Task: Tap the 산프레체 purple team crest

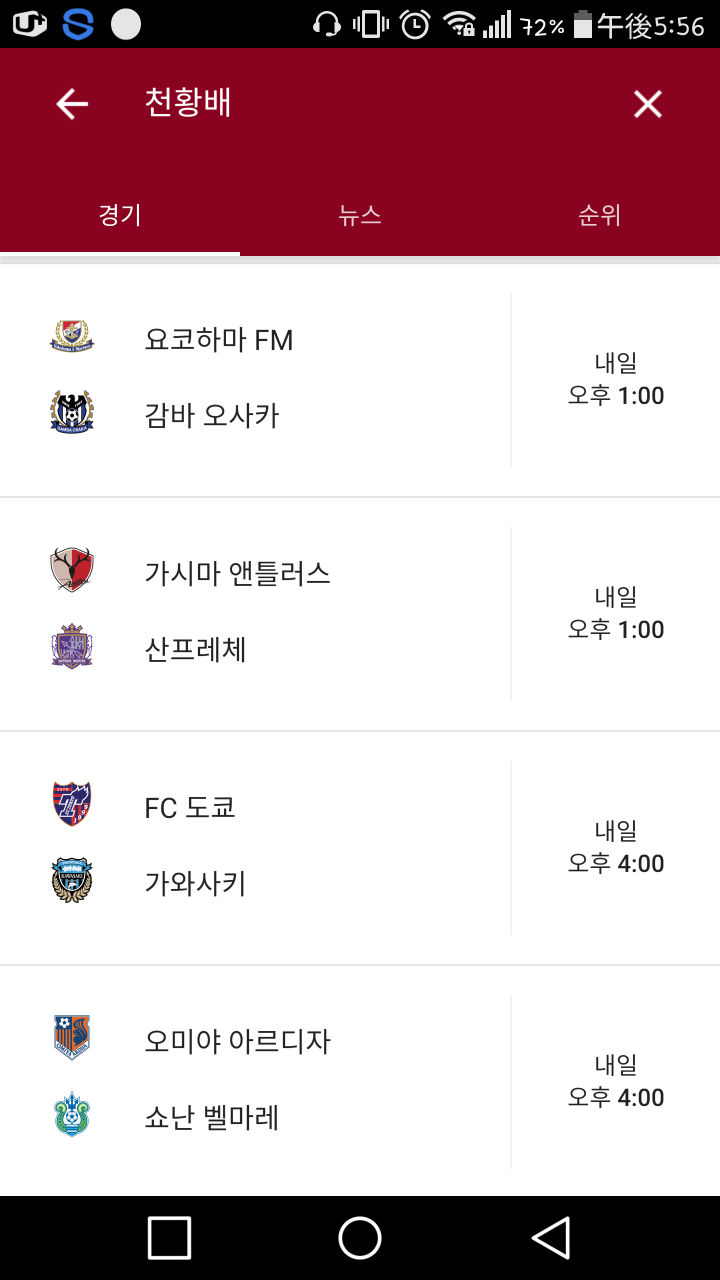Action: (x=72, y=646)
